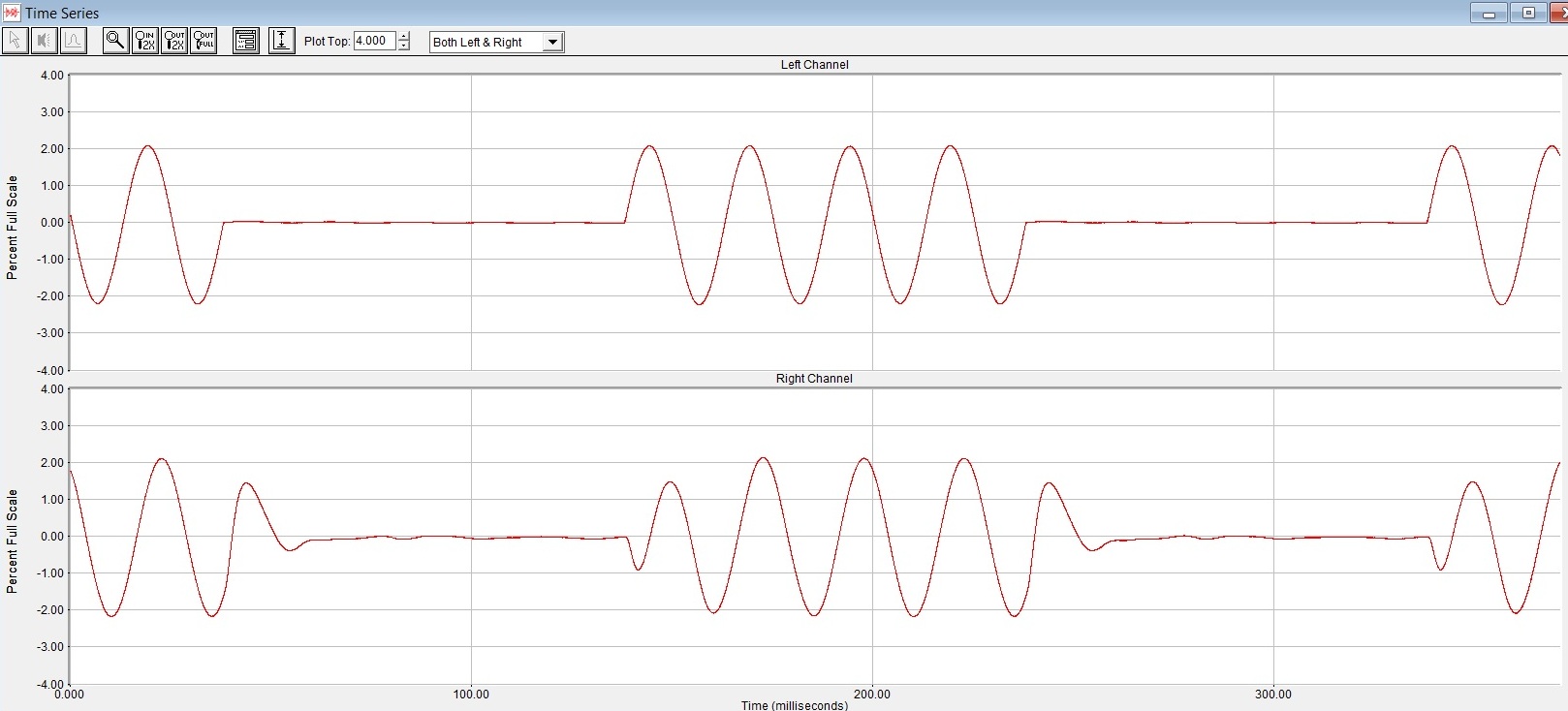Maximize the Time Series window

tap(1528, 13)
